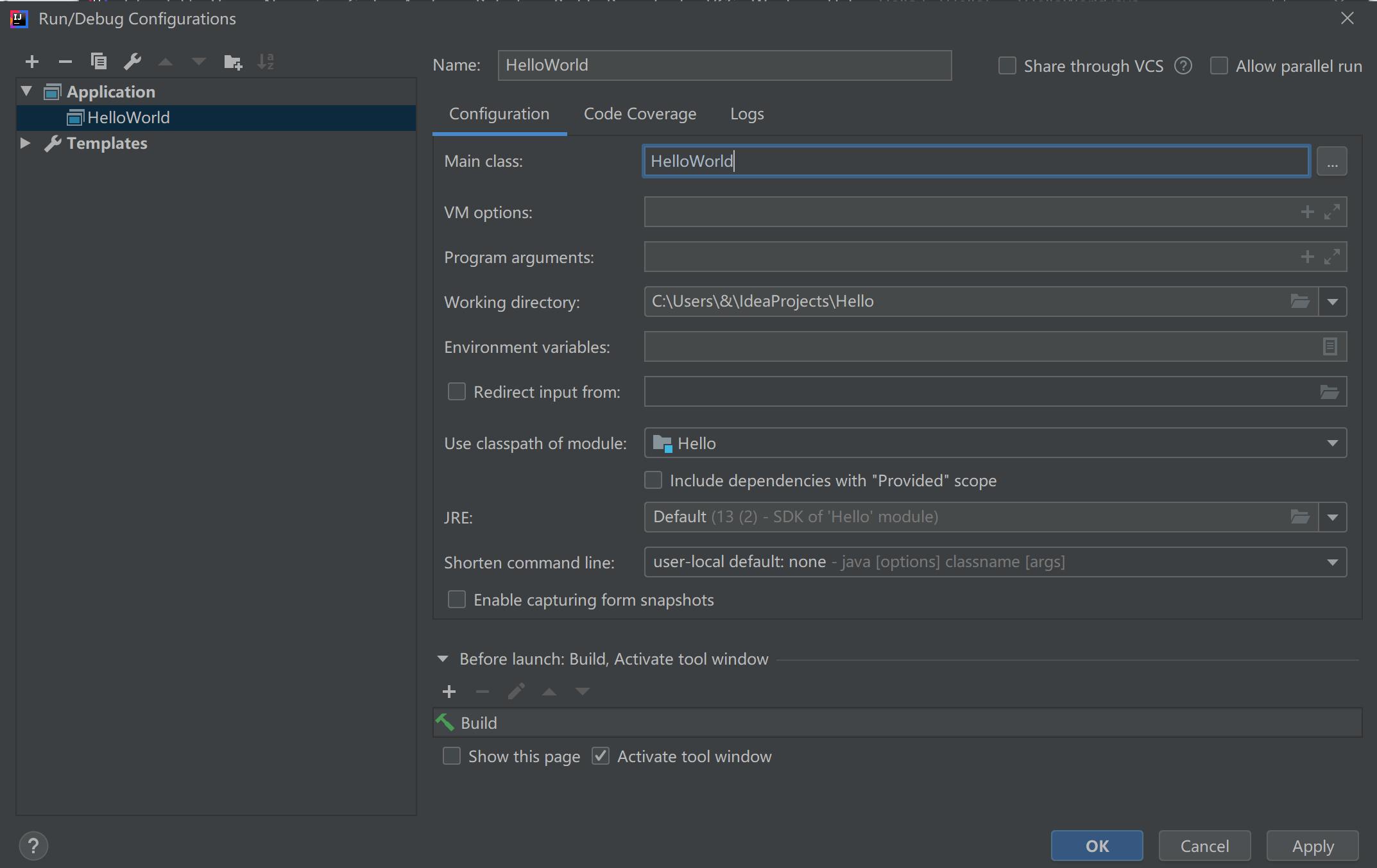The height and width of the screenshot is (868, 1377).
Task: Expand the VM options field
Action: [x=1333, y=212]
